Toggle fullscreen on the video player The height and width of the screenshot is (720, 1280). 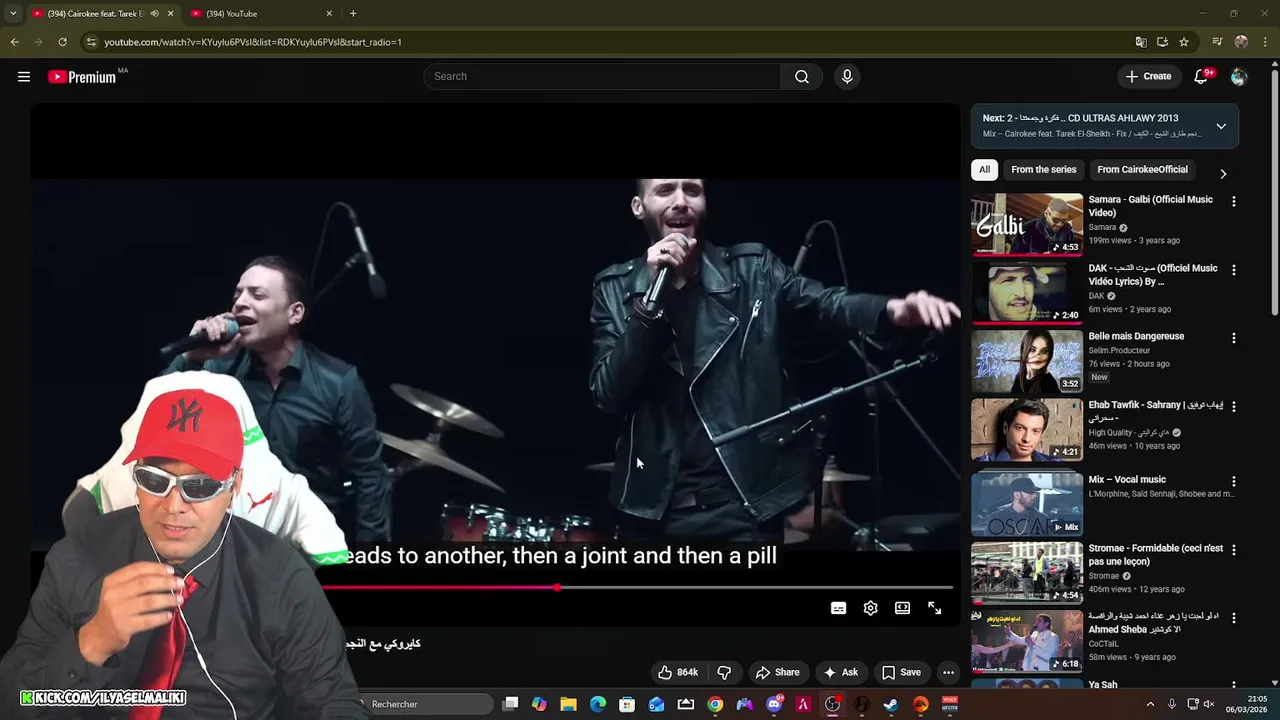pyautogui.click(x=934, y=608)
